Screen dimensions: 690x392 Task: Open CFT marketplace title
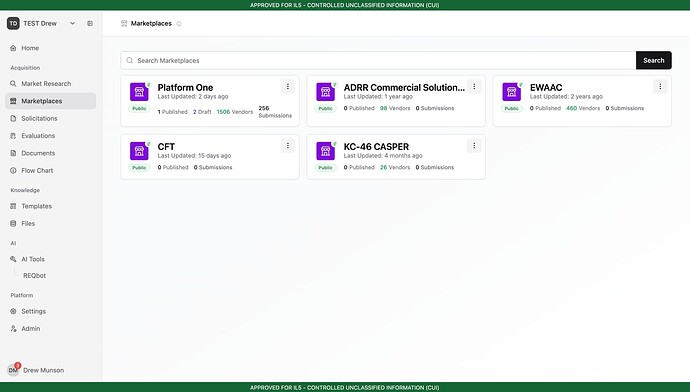(x=166, y=147)
